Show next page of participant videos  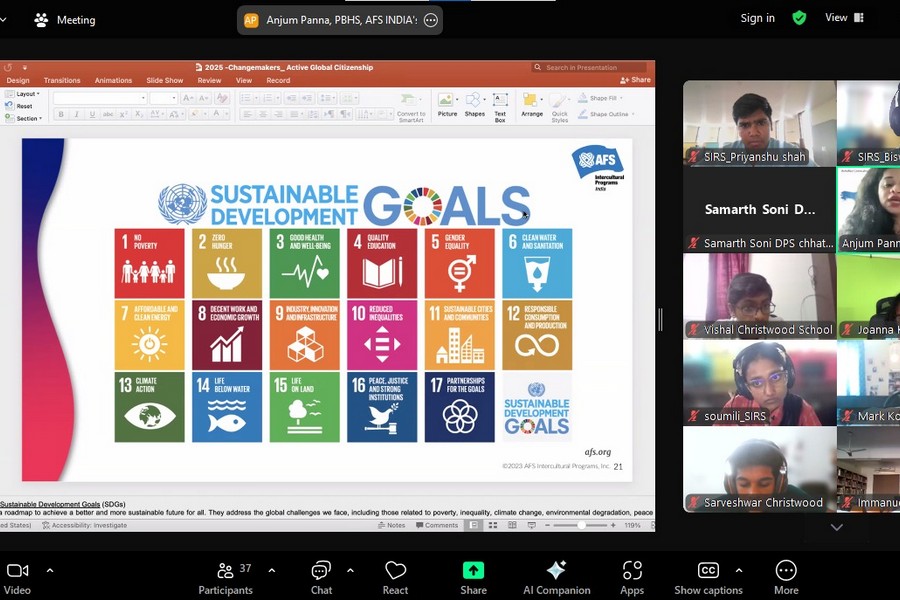pyautogui.click(x=836, y=527)
